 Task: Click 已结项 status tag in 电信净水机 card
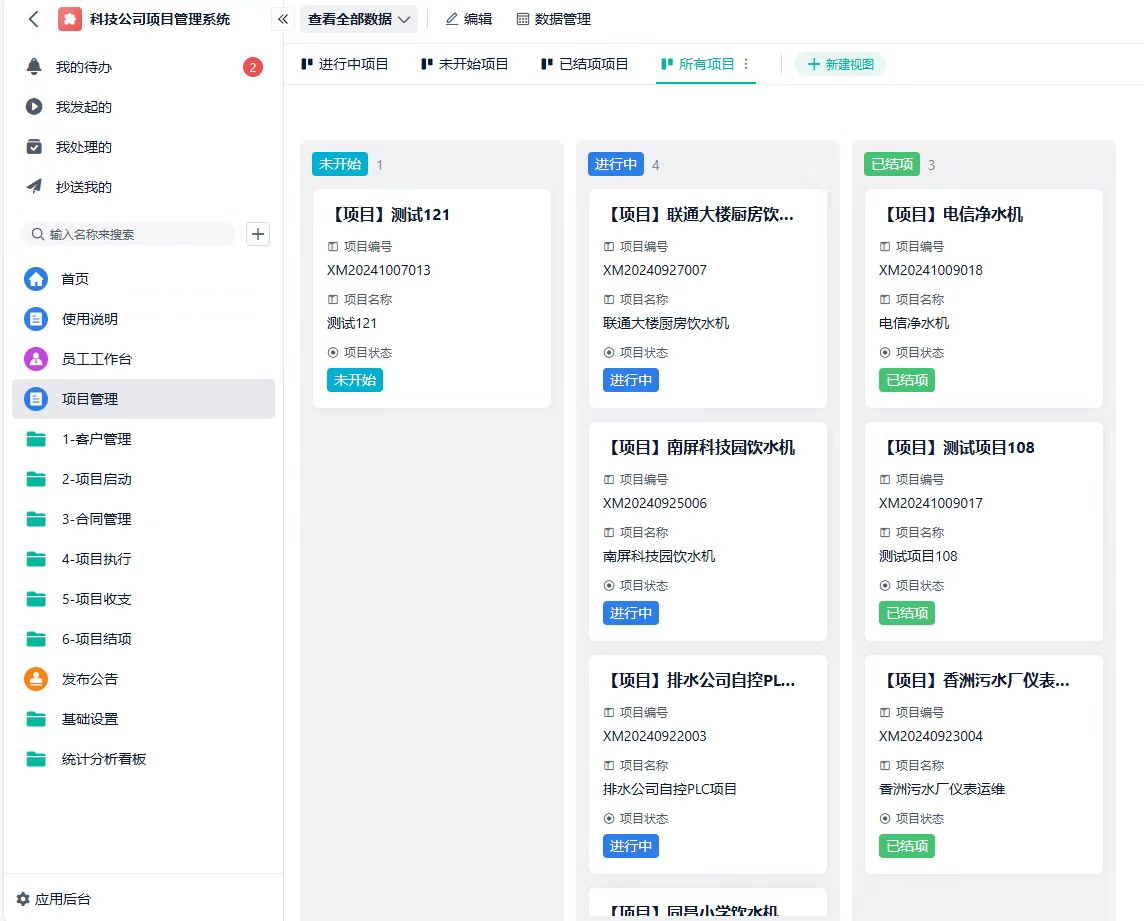point(907,380)
